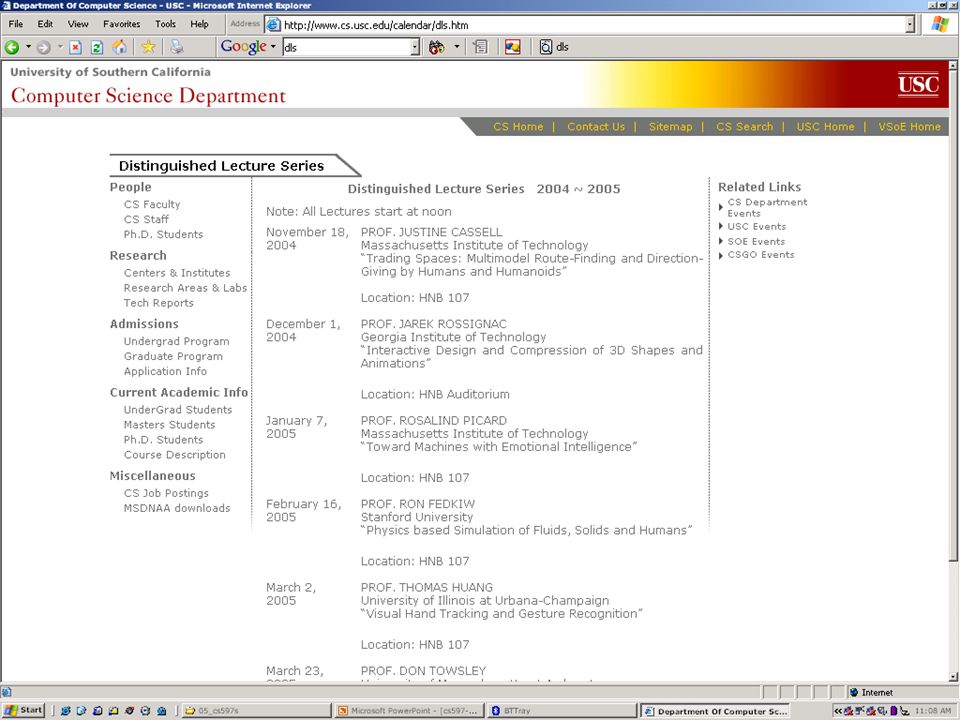This screenshot has width=960, height=720.
Task: Click the IE page icon in address bar
Action: [273, 25]
